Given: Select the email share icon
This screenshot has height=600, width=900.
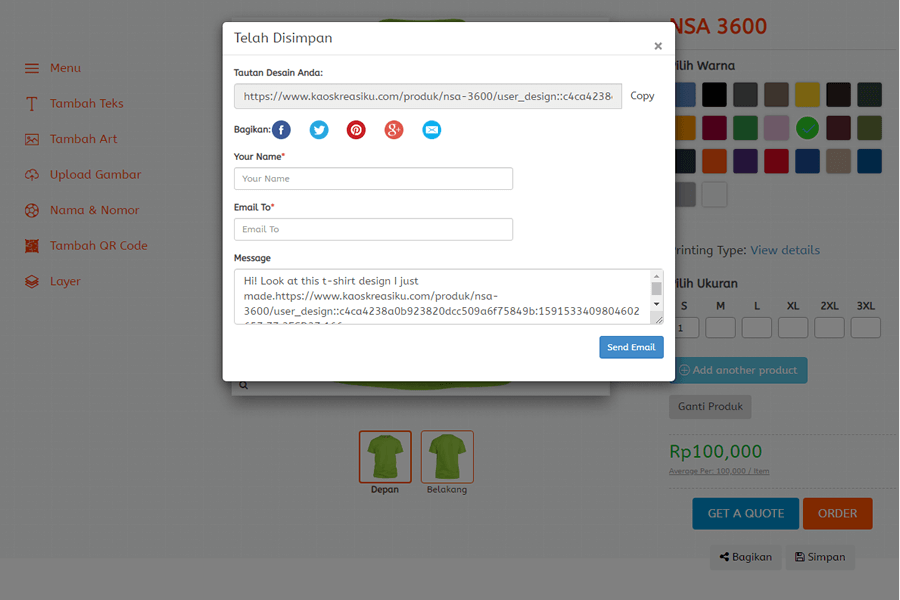Looking at the screenshot, I should 431,130.
